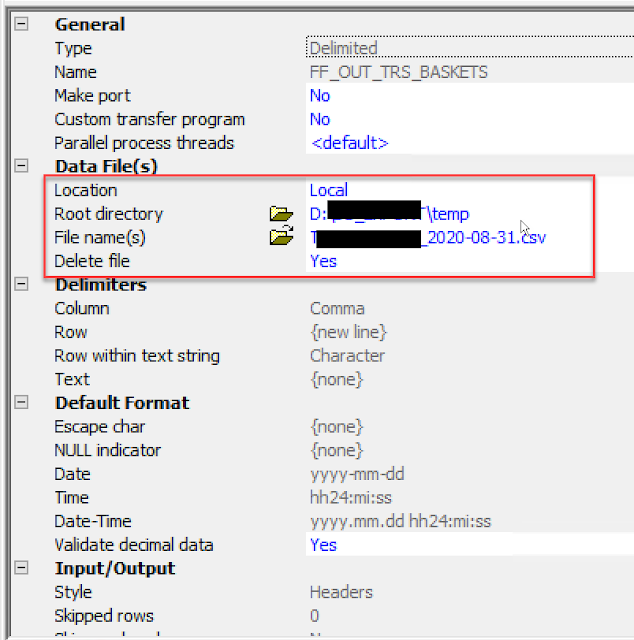Edit file name ending _2020-08-31.csv

tap(428, 238)
